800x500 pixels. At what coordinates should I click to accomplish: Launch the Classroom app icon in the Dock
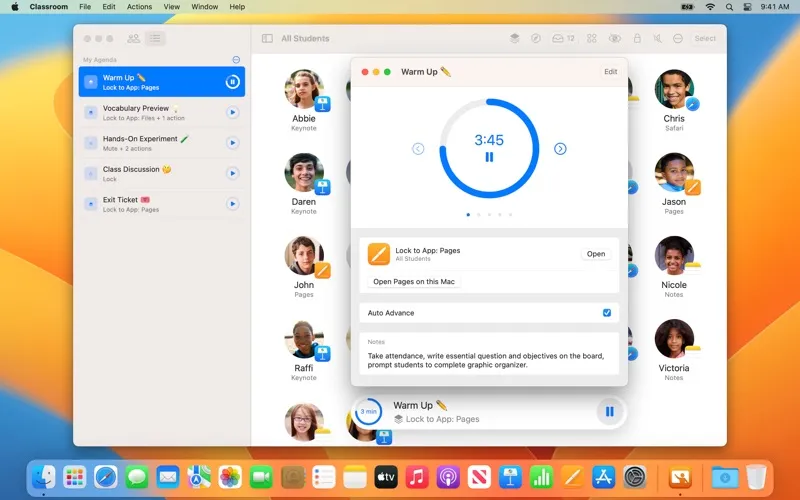[x=681, y=478]
